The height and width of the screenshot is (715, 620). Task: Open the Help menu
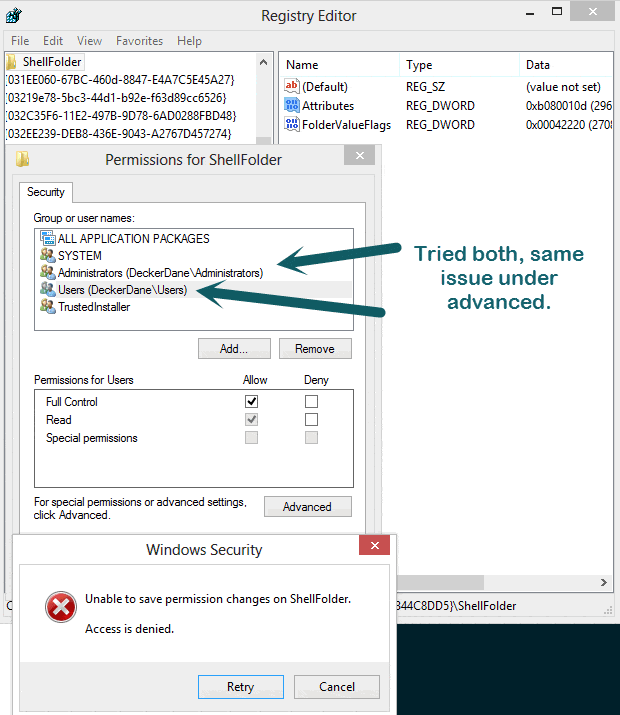[x=189, y=41]
